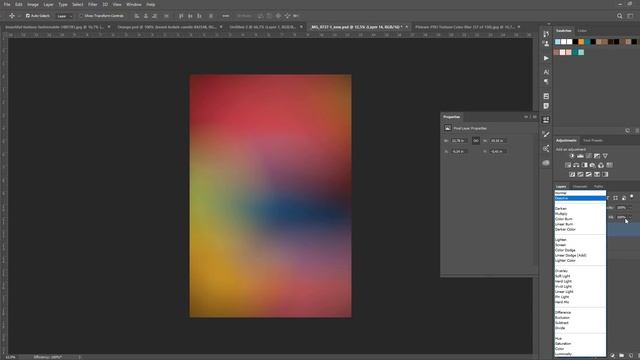
Task: Click the W width field in Properties
Action: coord(459,141)
